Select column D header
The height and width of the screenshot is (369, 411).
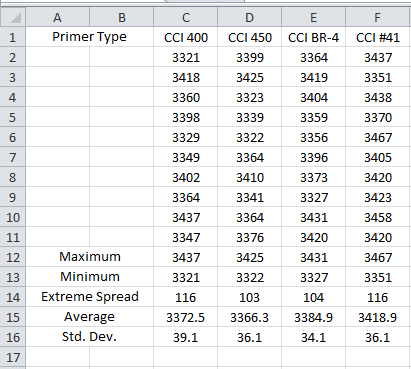click(x=250, y=17)
